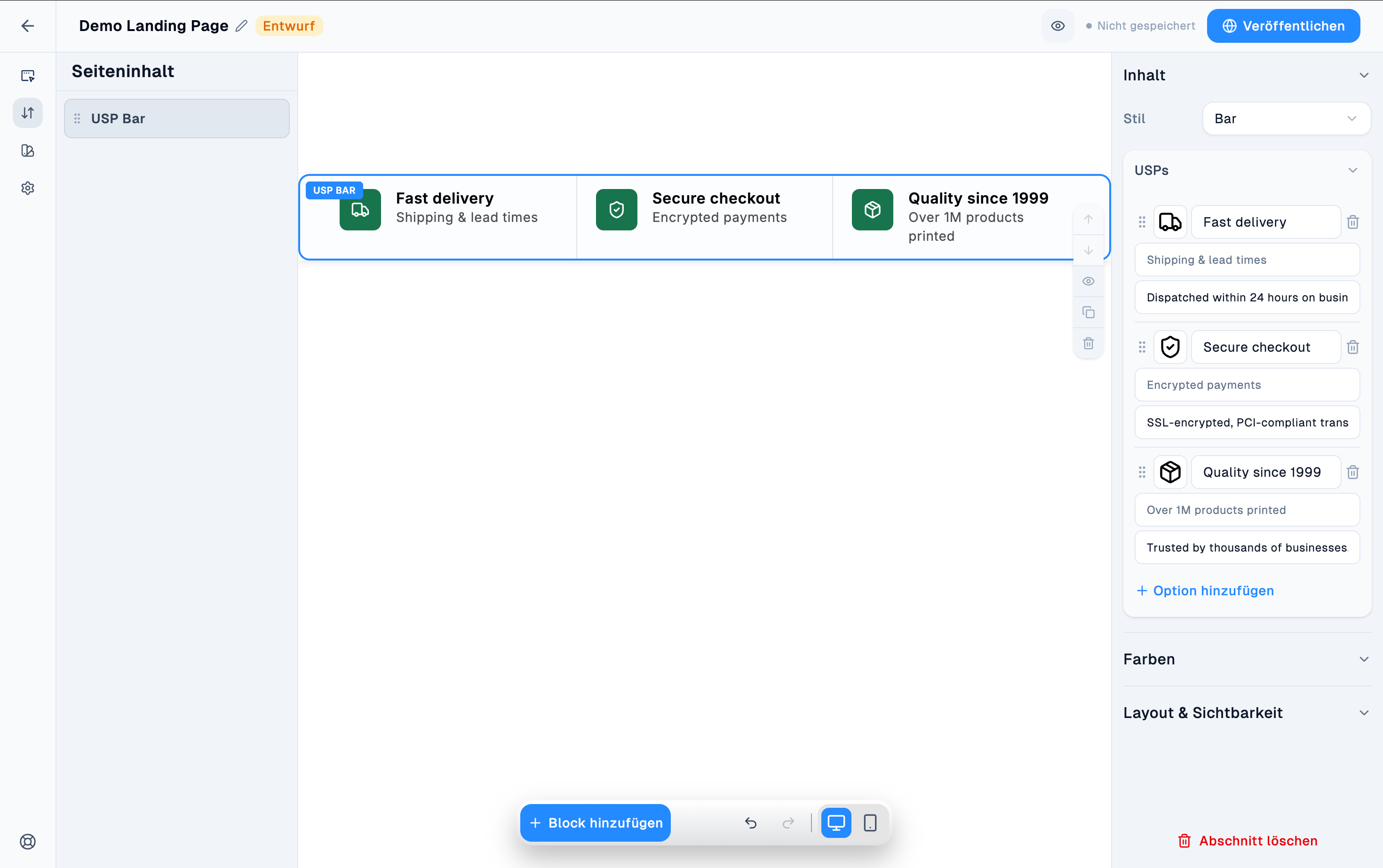Redo the last change

pyautogui.click(x=788, y=823)
